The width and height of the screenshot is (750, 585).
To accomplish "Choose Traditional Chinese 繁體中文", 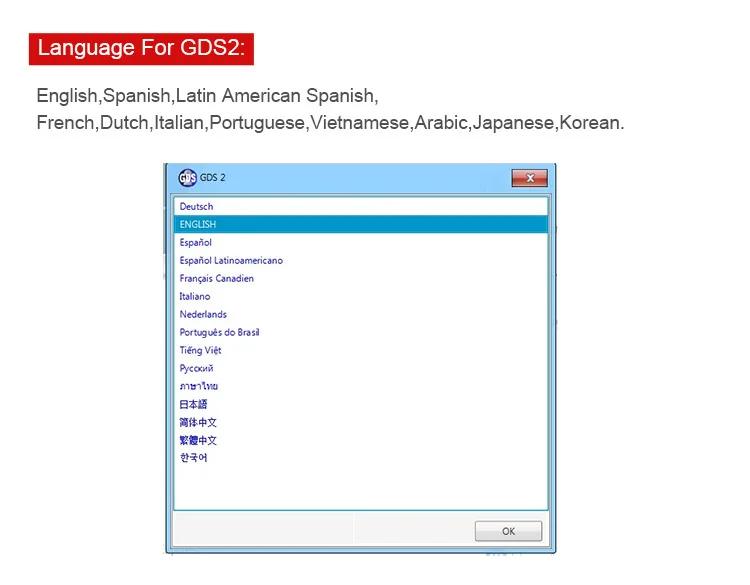I will [x=361, y=440].
